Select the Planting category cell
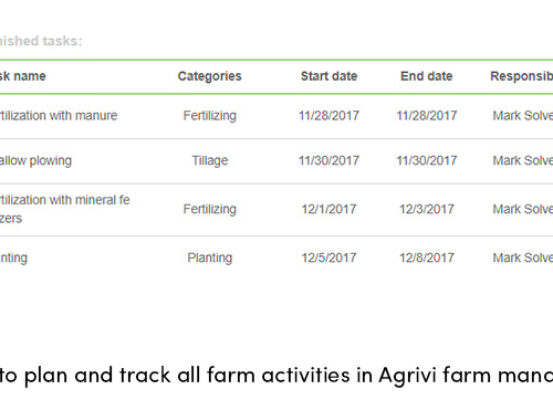Image resolution: width=553 pixels, height=400 pixels. (x=210, y=258)
